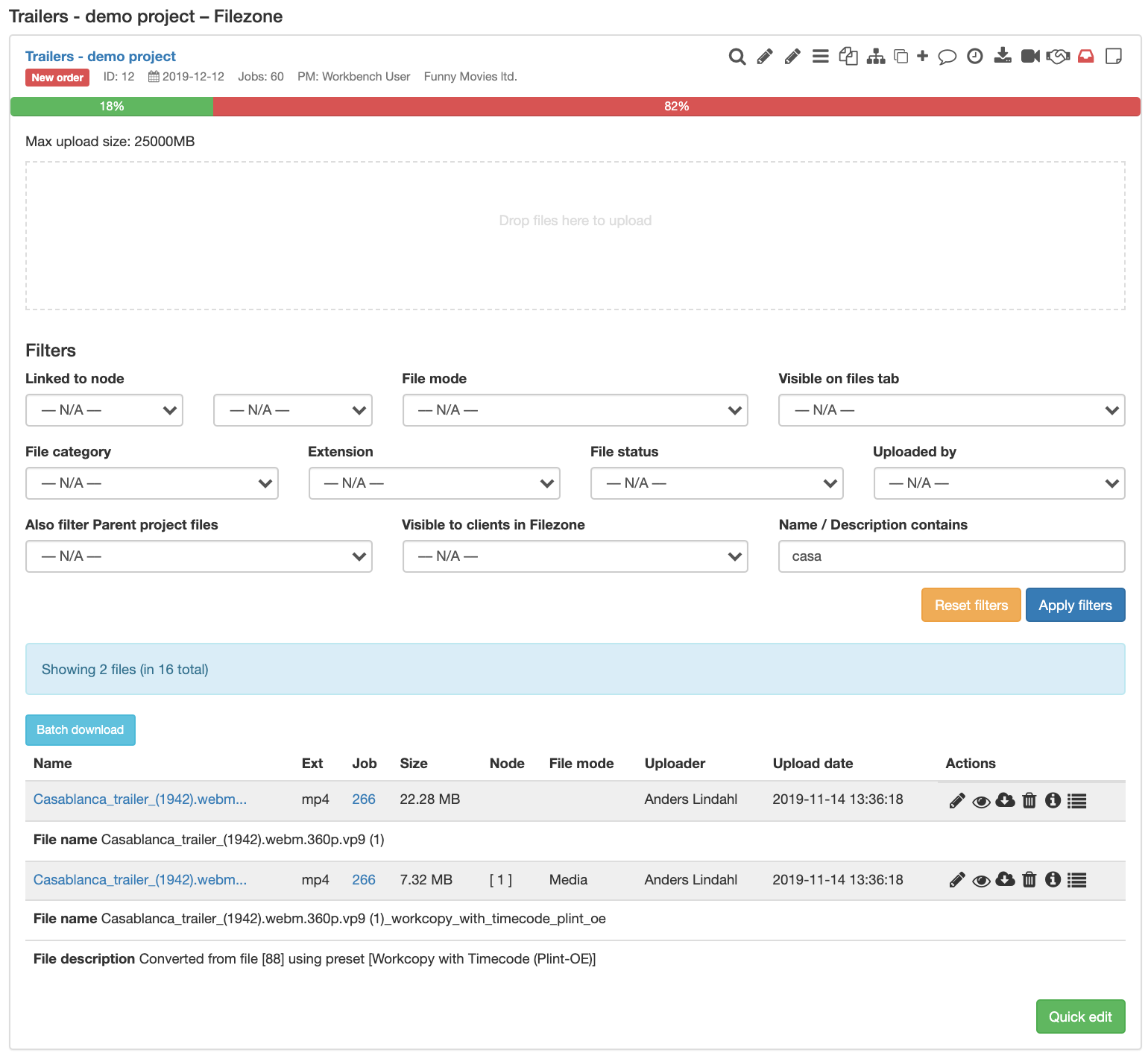
Task: Open the Casablanca file link in 22.28 MB row
Action: pyautogui.click(x=140, y=799)
